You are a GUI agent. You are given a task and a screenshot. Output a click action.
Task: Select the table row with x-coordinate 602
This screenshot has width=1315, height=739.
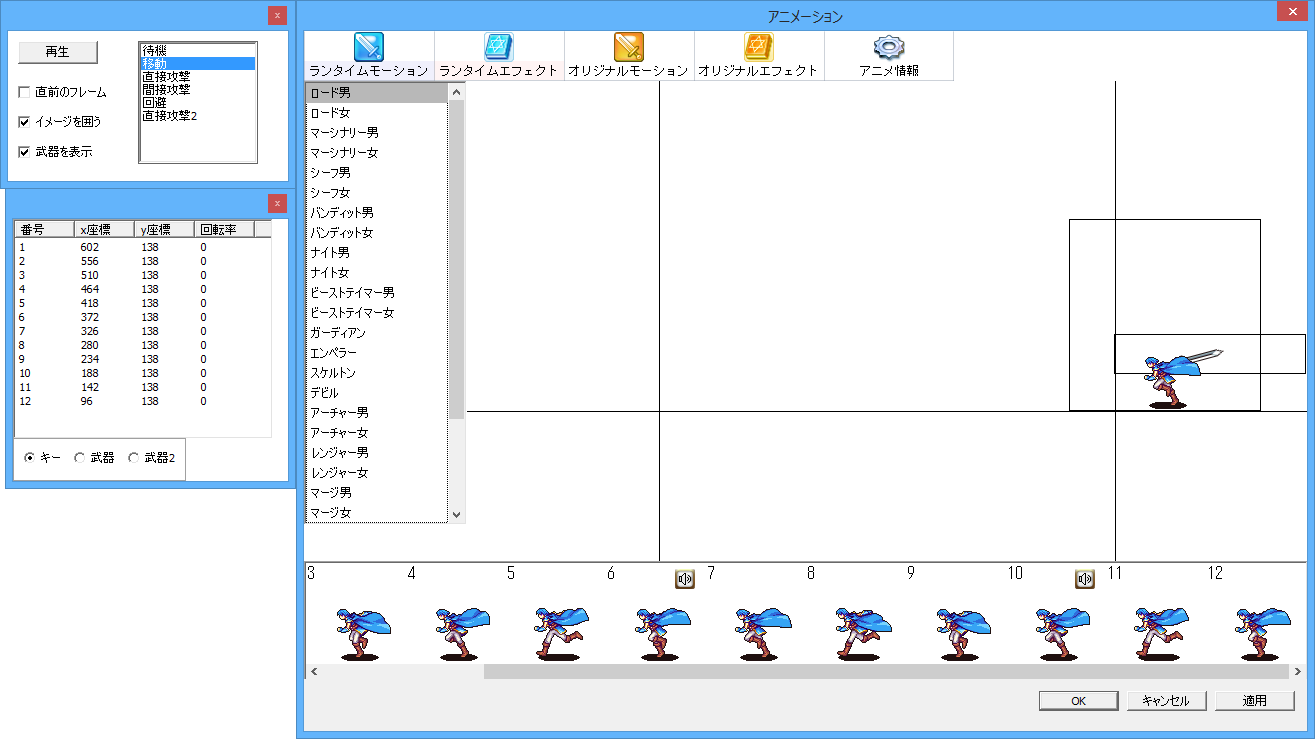pos(142,247)
